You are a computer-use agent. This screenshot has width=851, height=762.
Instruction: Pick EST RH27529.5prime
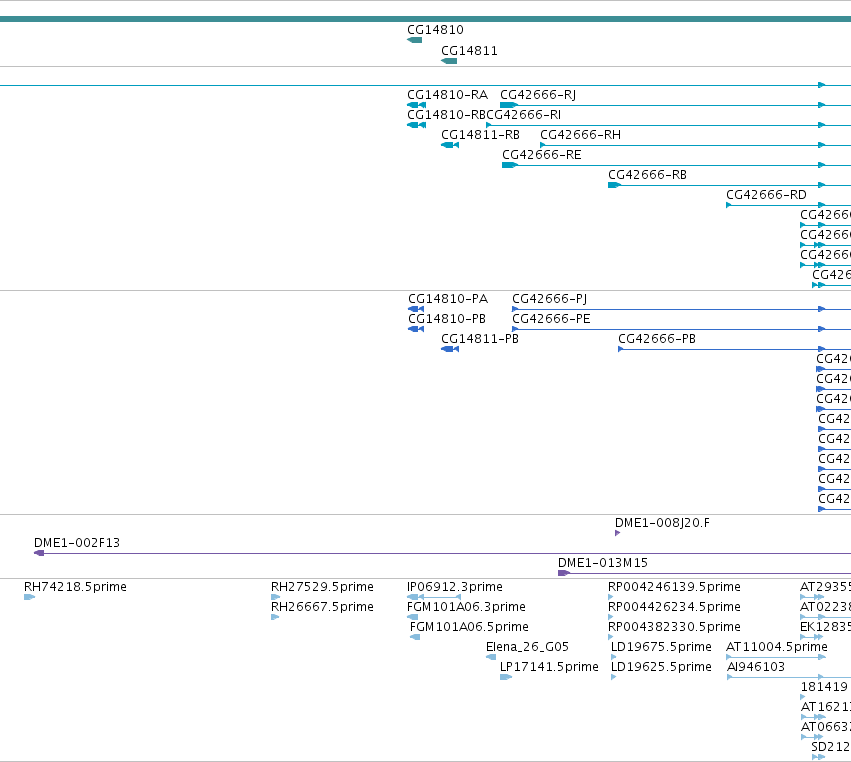tap(322, 587)
